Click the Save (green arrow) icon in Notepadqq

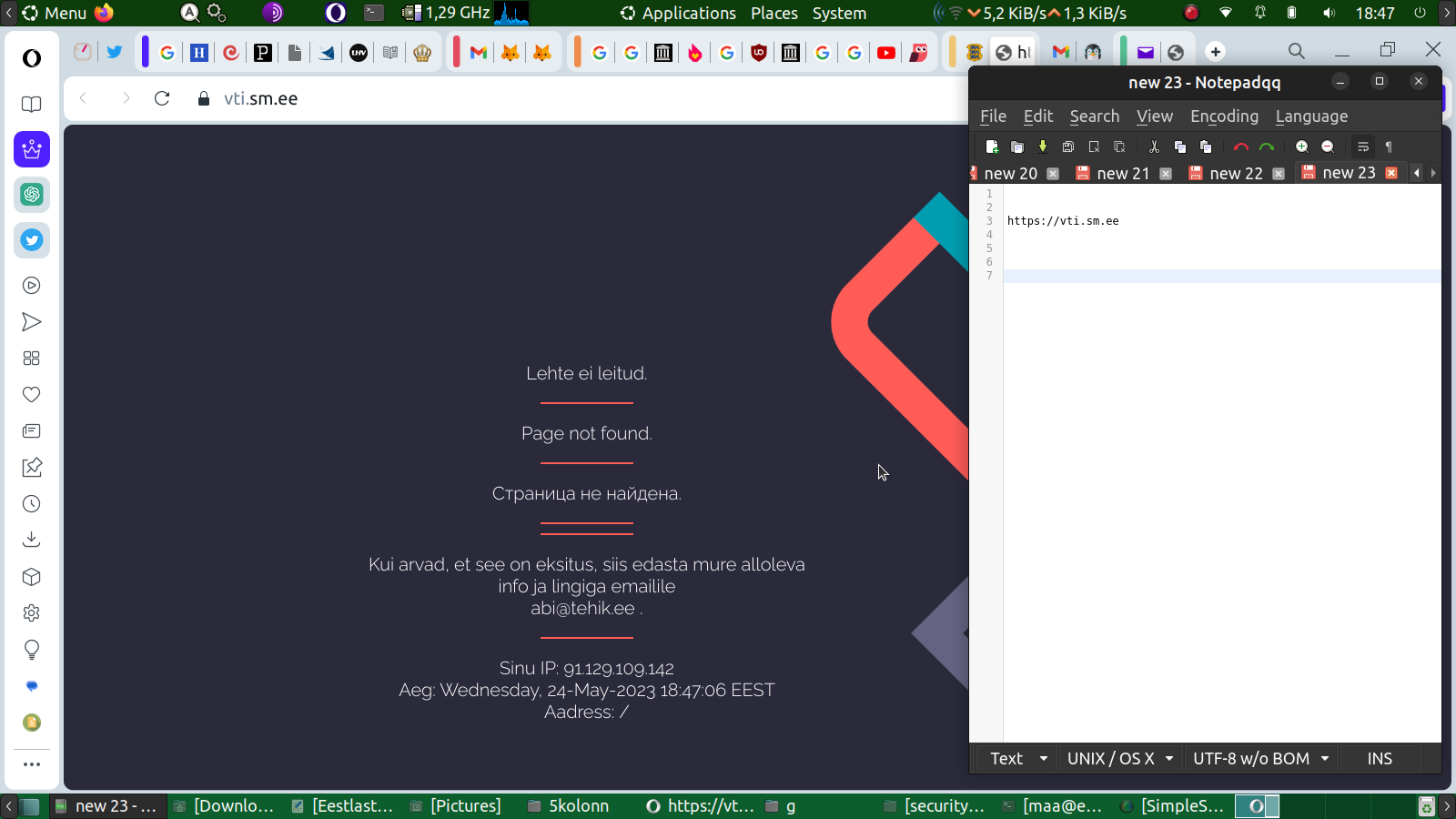pyautogui.click(x=1043, y=147)
